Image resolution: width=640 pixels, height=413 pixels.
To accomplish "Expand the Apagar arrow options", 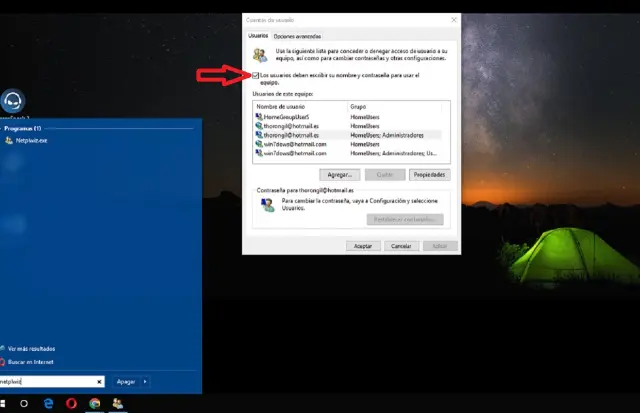I will point(146,381).
